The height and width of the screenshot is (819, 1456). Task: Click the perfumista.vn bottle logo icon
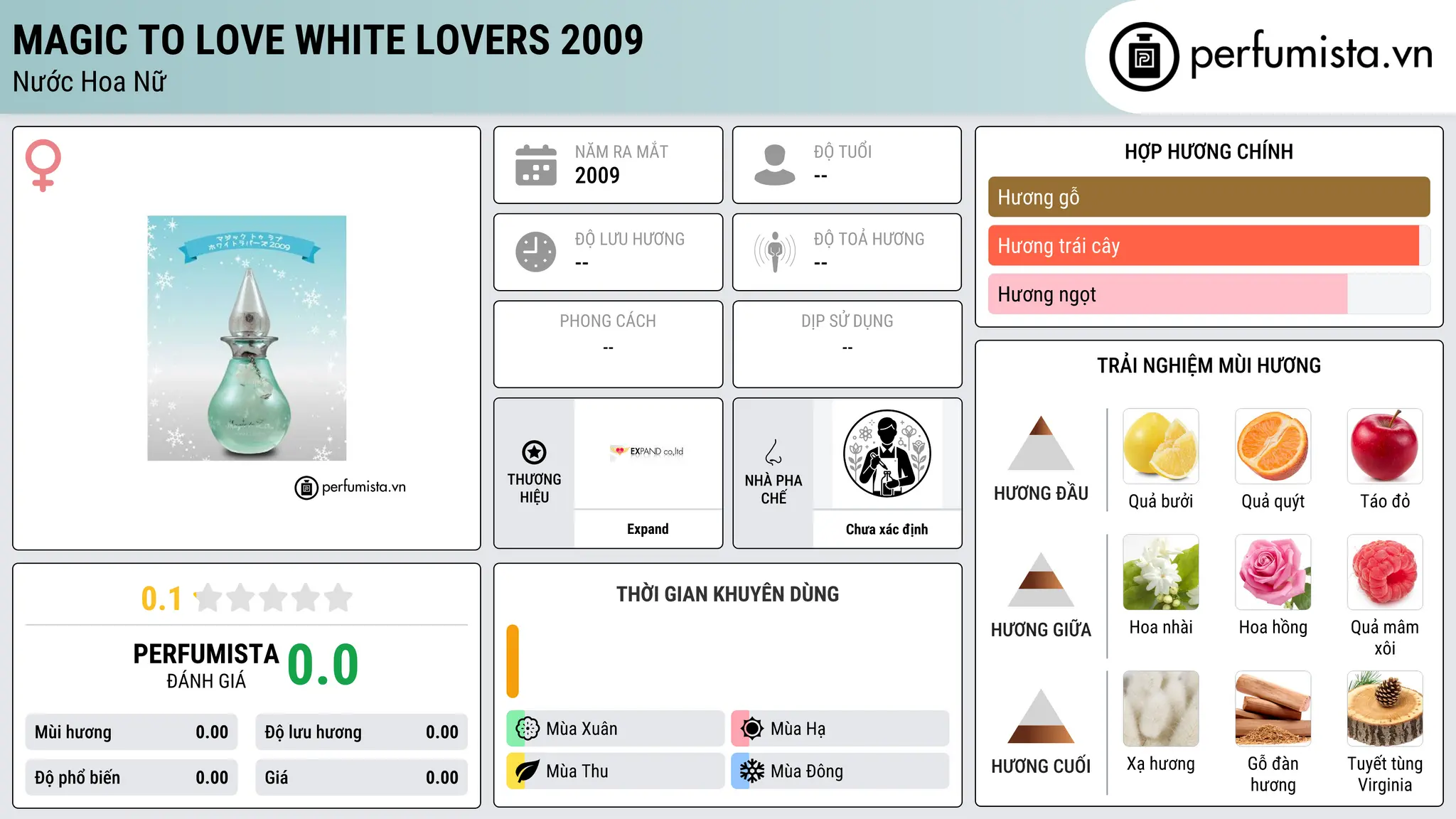pyautogui.click(x=1144, y=57)
